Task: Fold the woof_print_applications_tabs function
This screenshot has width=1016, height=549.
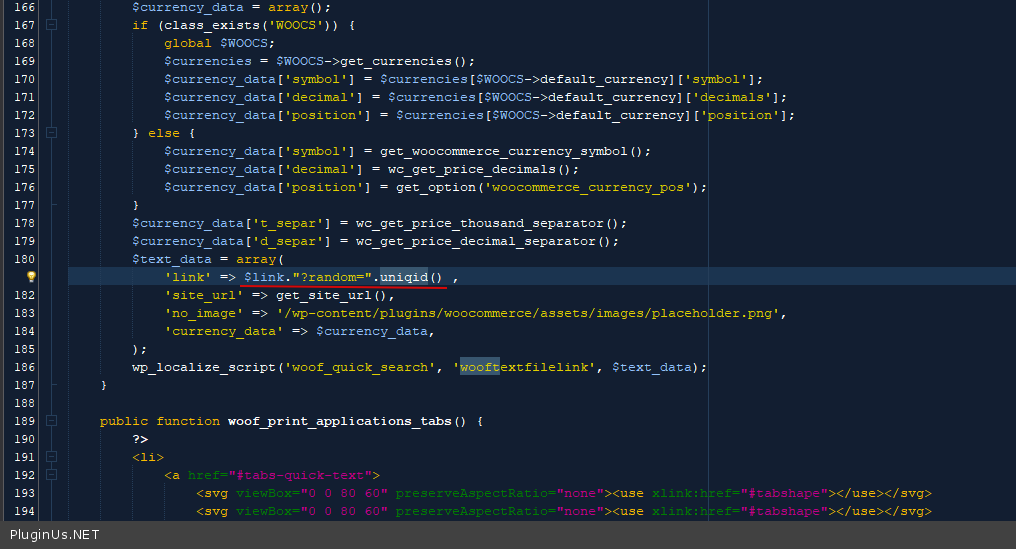Action: 51,421
